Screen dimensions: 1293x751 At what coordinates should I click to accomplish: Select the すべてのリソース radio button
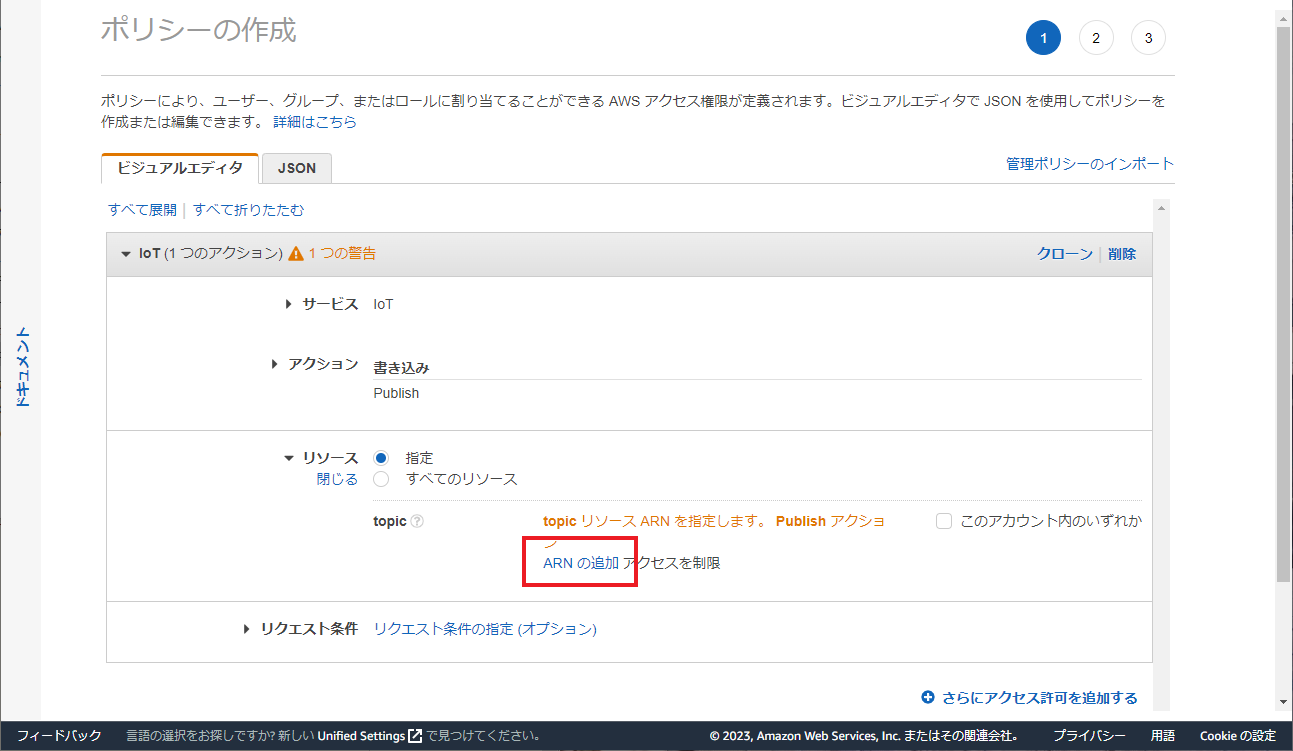pos(381,479)
